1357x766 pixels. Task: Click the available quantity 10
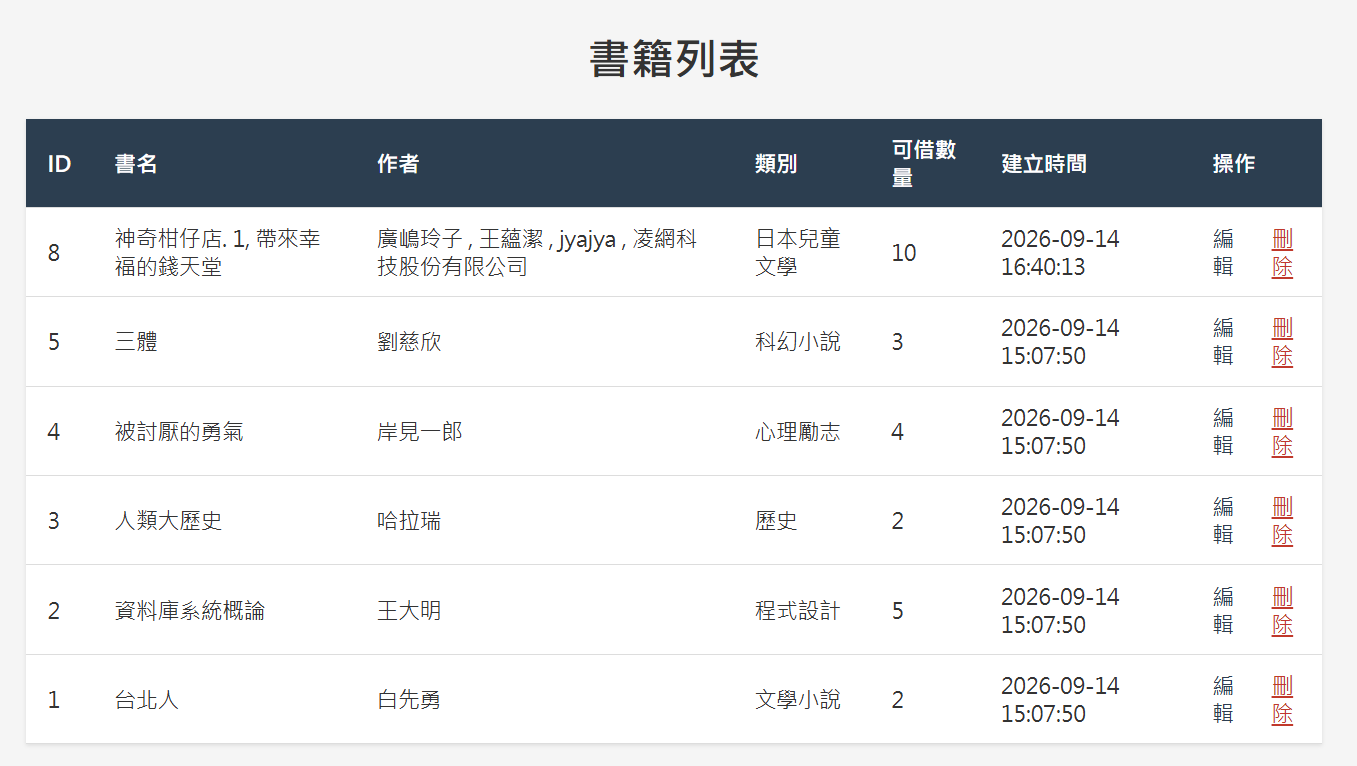(904, 252)
